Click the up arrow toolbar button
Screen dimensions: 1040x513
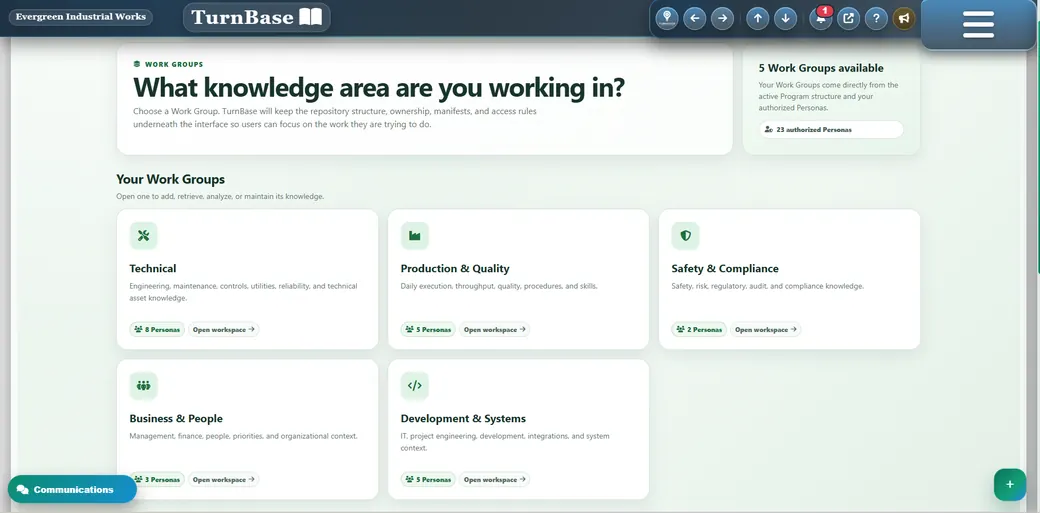[x=757, y=18]
